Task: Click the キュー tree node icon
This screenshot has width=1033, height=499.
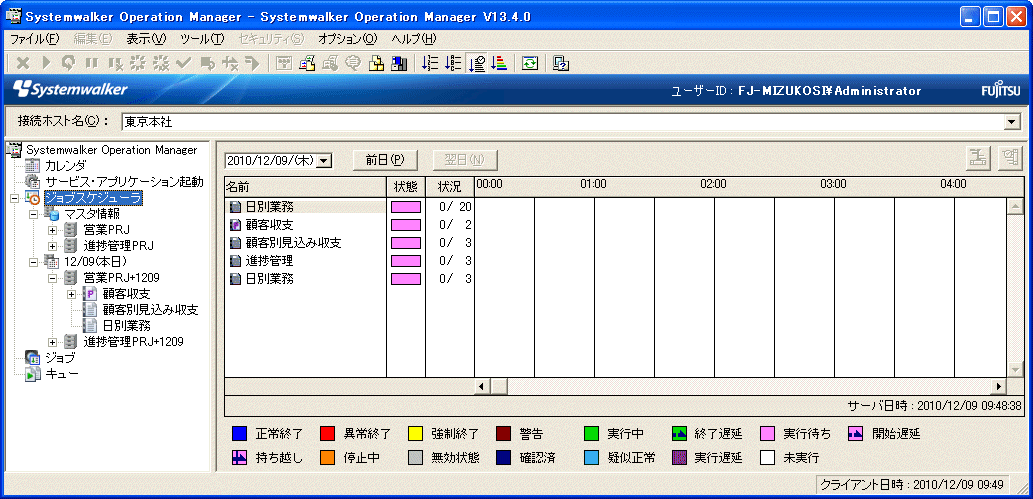Action: pyautogui.click(x=33, y=374)
